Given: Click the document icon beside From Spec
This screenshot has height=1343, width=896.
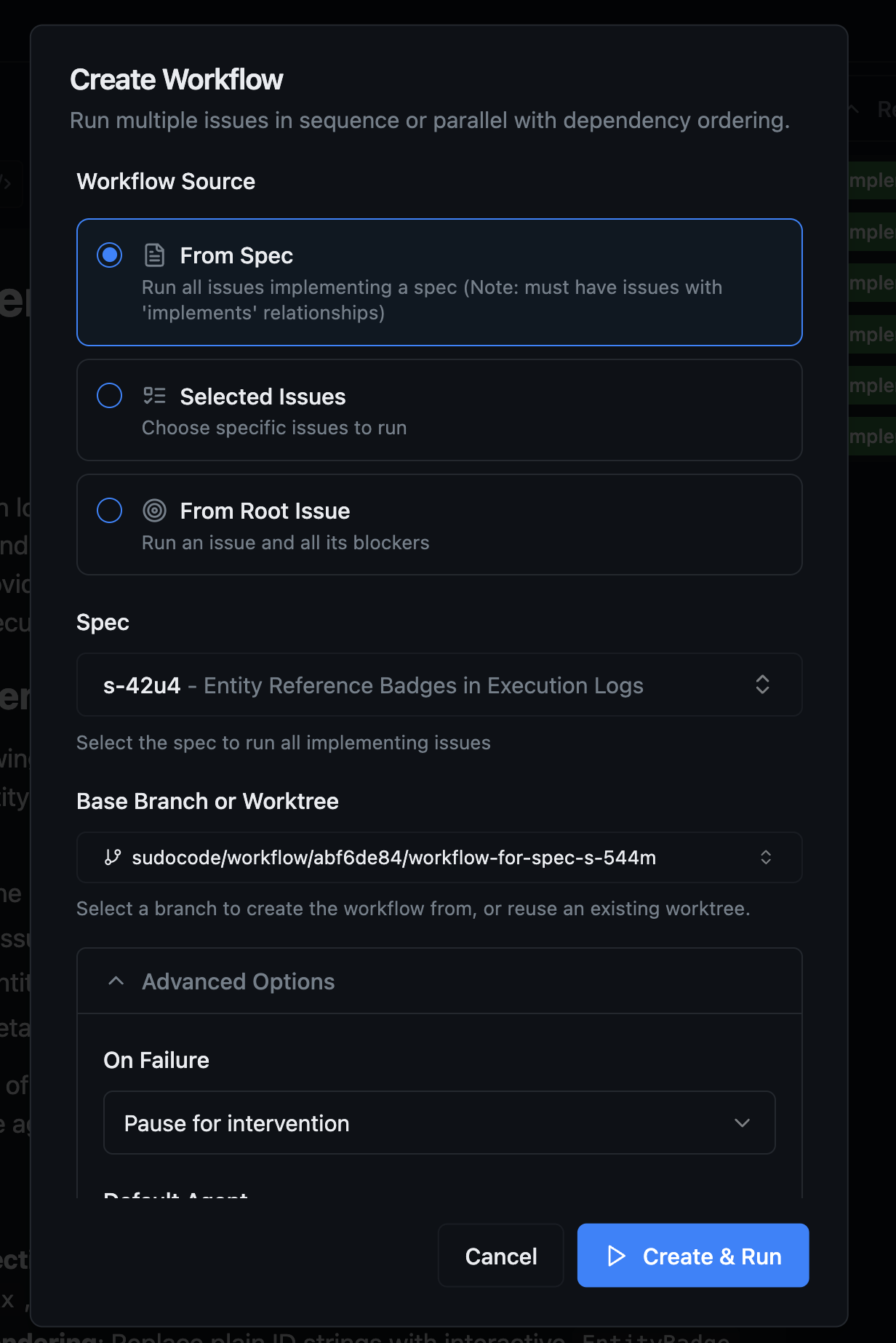Looking at the screenshot, I should [155, 255].
